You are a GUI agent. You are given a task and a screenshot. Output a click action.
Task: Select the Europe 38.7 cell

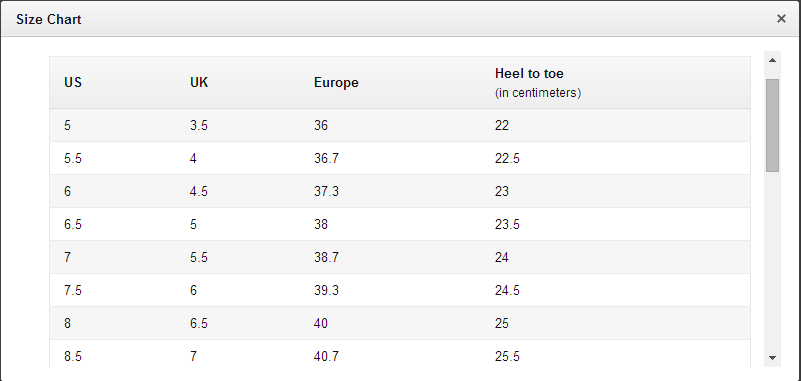(x=326, y=257)
